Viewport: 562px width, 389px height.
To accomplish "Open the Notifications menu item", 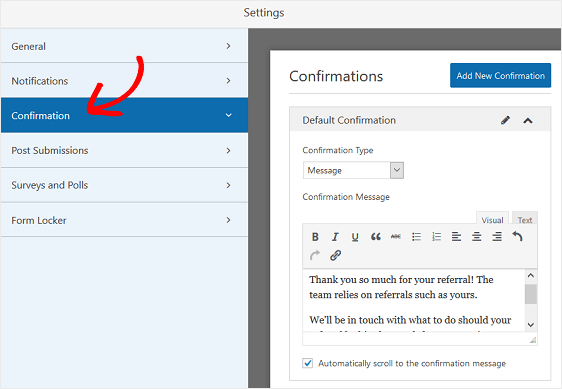I will 124,81.
